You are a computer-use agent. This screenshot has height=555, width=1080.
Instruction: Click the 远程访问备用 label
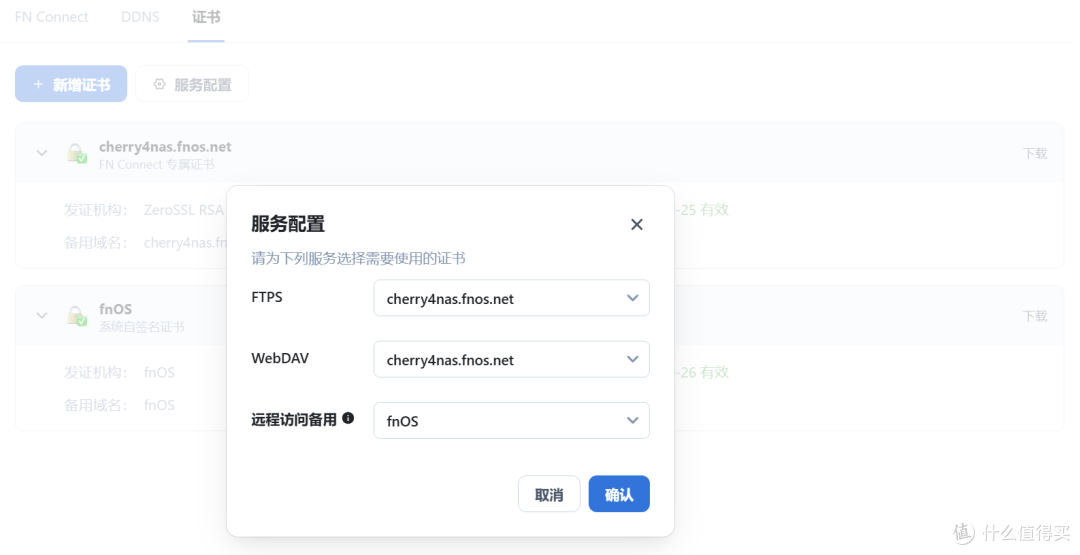[294, 419]
